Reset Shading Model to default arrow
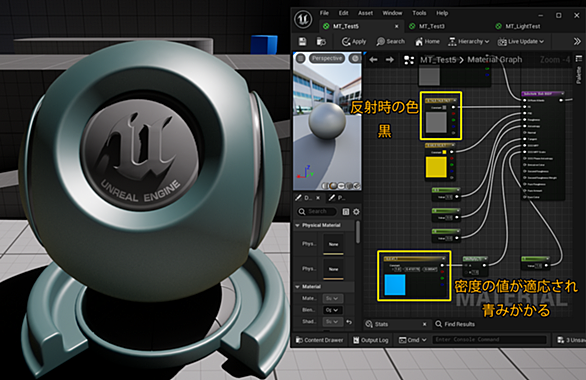 [x=349, y=322]
